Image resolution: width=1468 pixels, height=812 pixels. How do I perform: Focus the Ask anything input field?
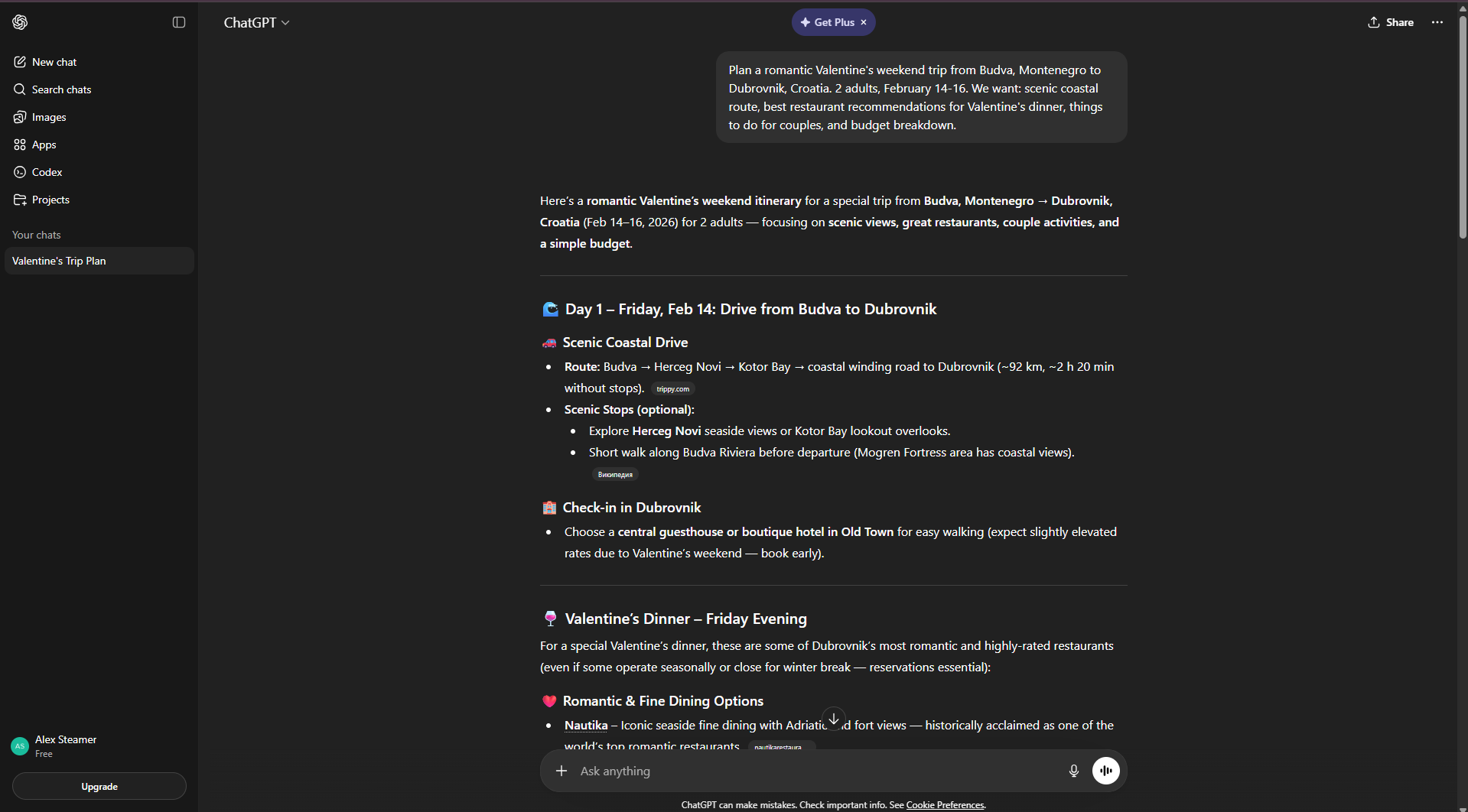click(811, 771)
